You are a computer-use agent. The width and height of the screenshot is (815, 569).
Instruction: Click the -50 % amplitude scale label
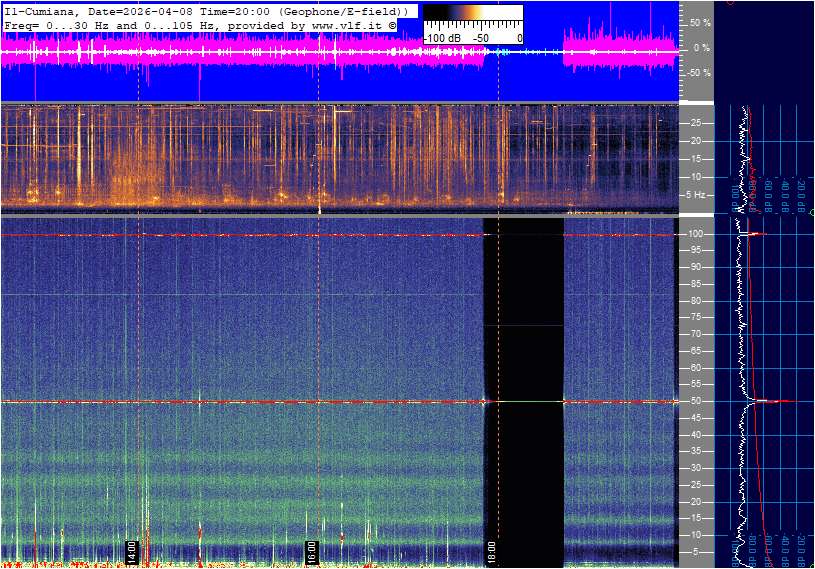(x=697, y=73)
